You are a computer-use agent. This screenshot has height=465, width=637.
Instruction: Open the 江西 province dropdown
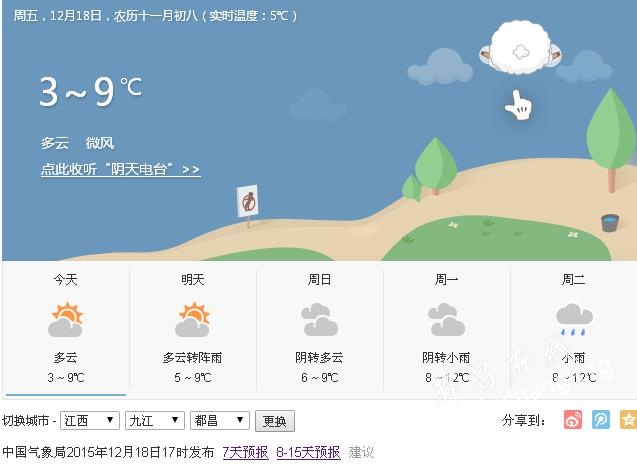pos(90,420)
